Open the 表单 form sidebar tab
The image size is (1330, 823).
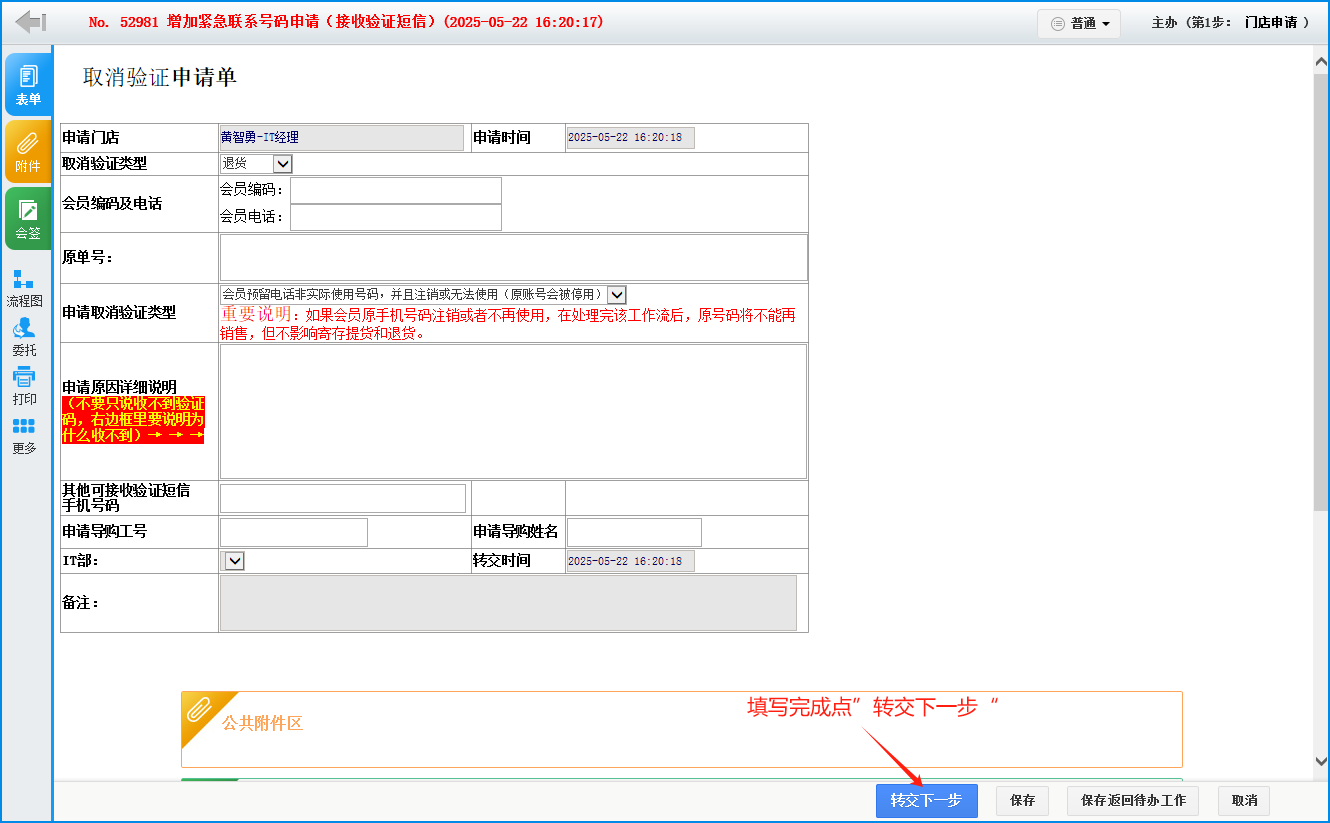[x=28, y=85]
